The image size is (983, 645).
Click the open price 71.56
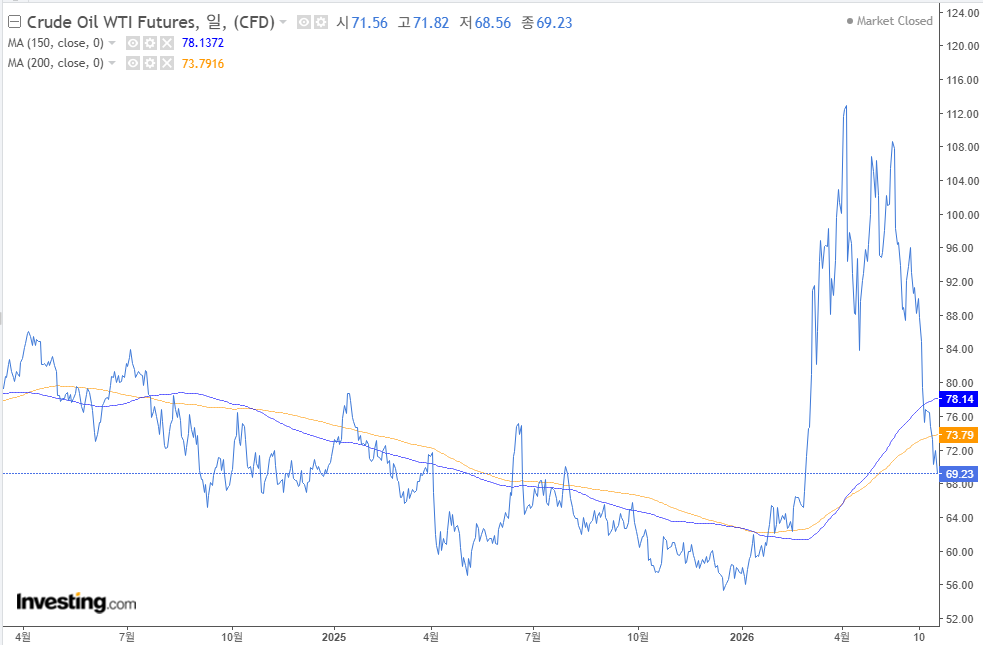369,23
